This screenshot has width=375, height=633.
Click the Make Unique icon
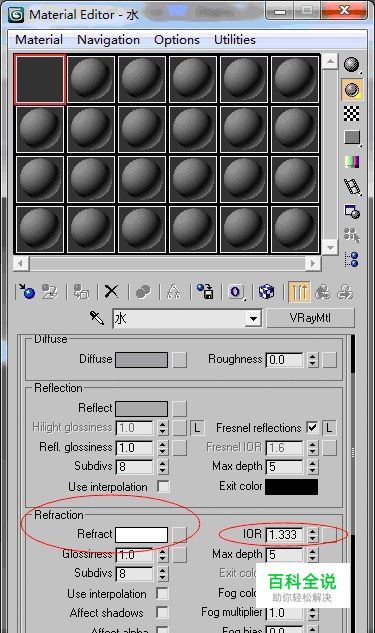tap(174, 291)
